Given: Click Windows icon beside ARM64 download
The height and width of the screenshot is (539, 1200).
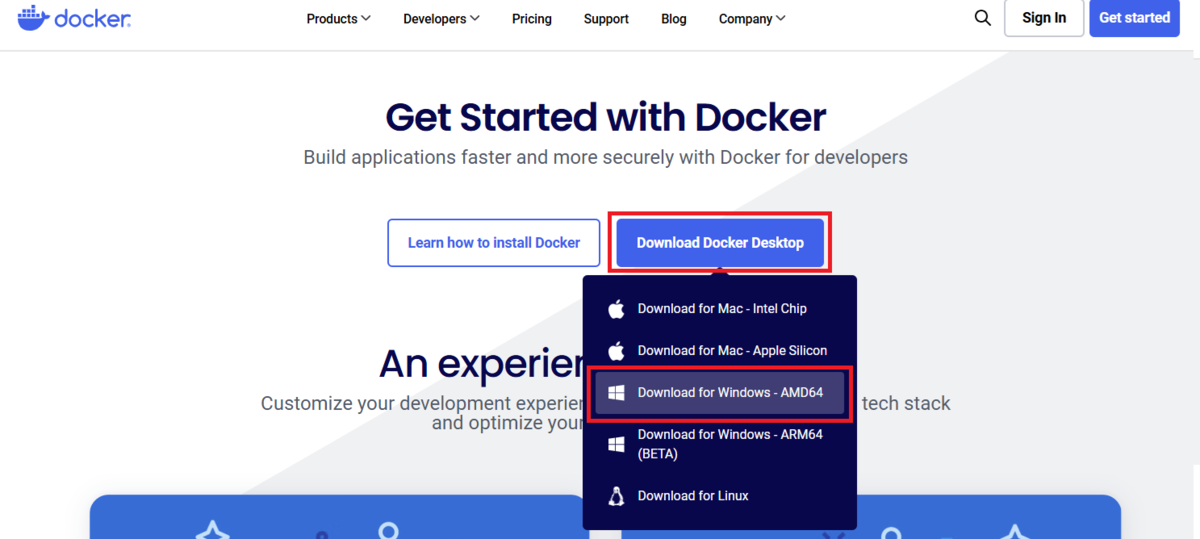Looking at the screenshot, I should (617, 444).
